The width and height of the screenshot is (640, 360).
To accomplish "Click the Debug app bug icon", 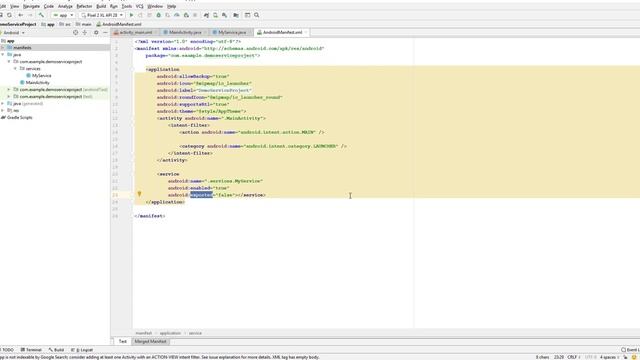I will click(x=159, y=15).
